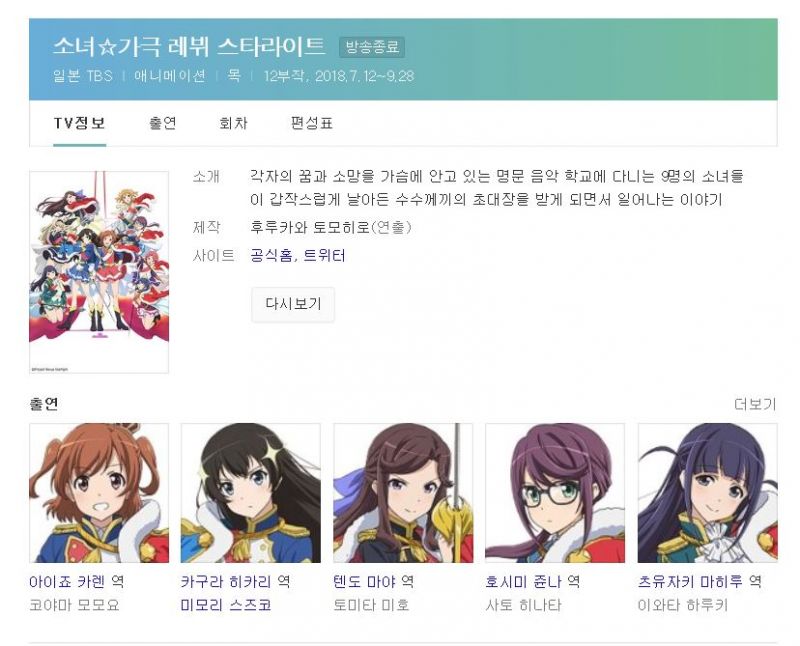This screenshot has width=800, height=646.
Task: Click the show poster thumbnail
Action: point(99,272)
